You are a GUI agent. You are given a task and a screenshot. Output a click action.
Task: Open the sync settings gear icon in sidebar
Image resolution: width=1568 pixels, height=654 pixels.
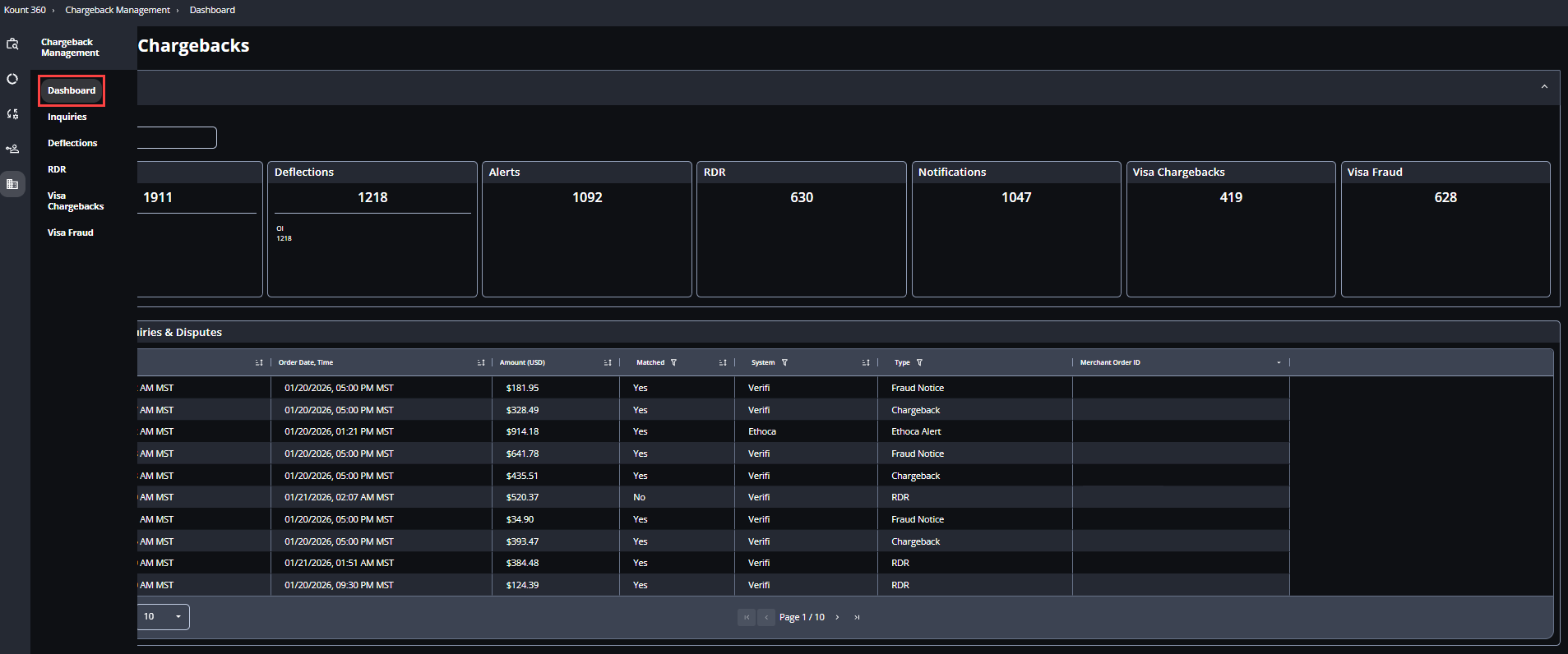point(12,114)
